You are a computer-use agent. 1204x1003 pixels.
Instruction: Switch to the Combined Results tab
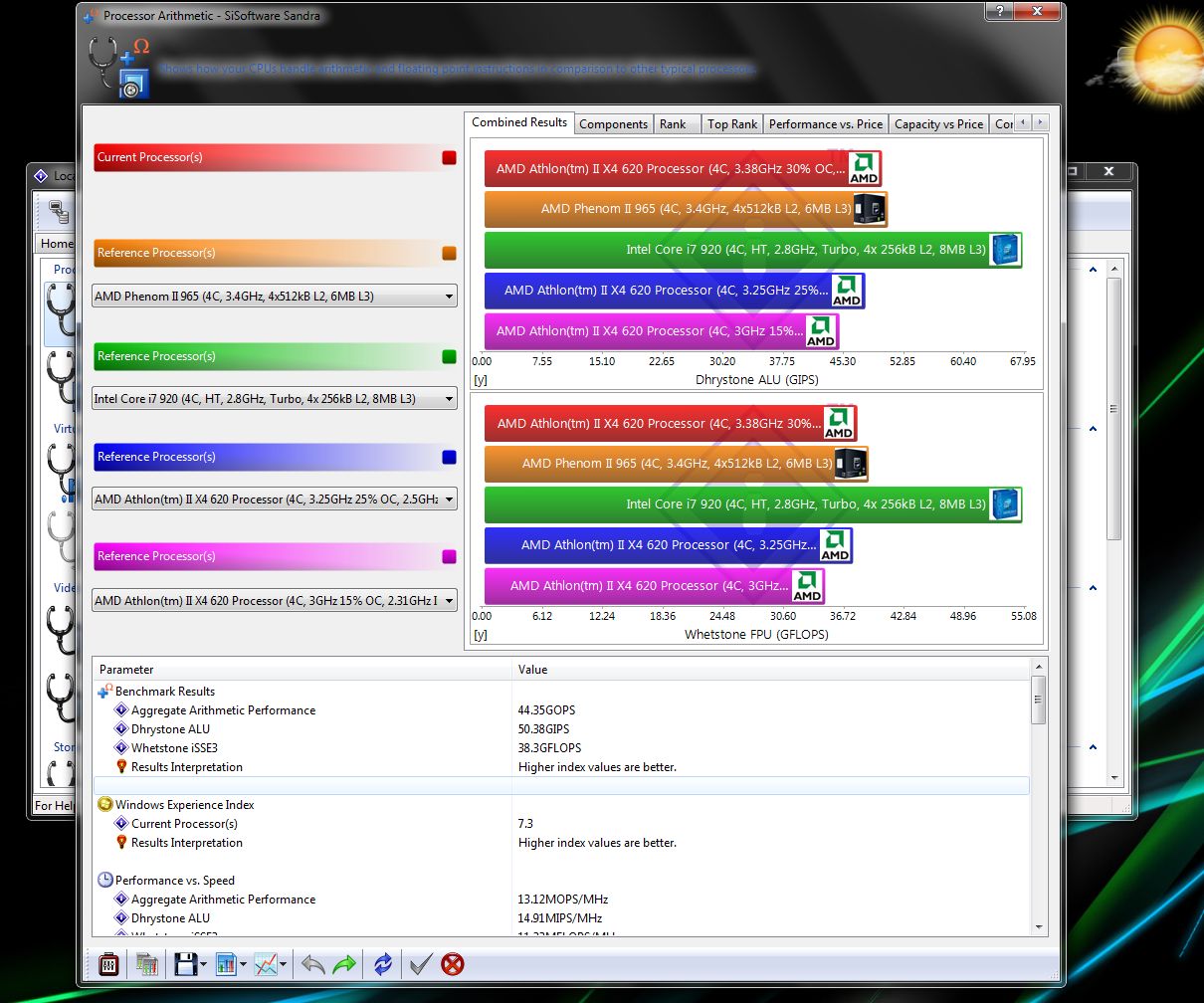(519, 122)
